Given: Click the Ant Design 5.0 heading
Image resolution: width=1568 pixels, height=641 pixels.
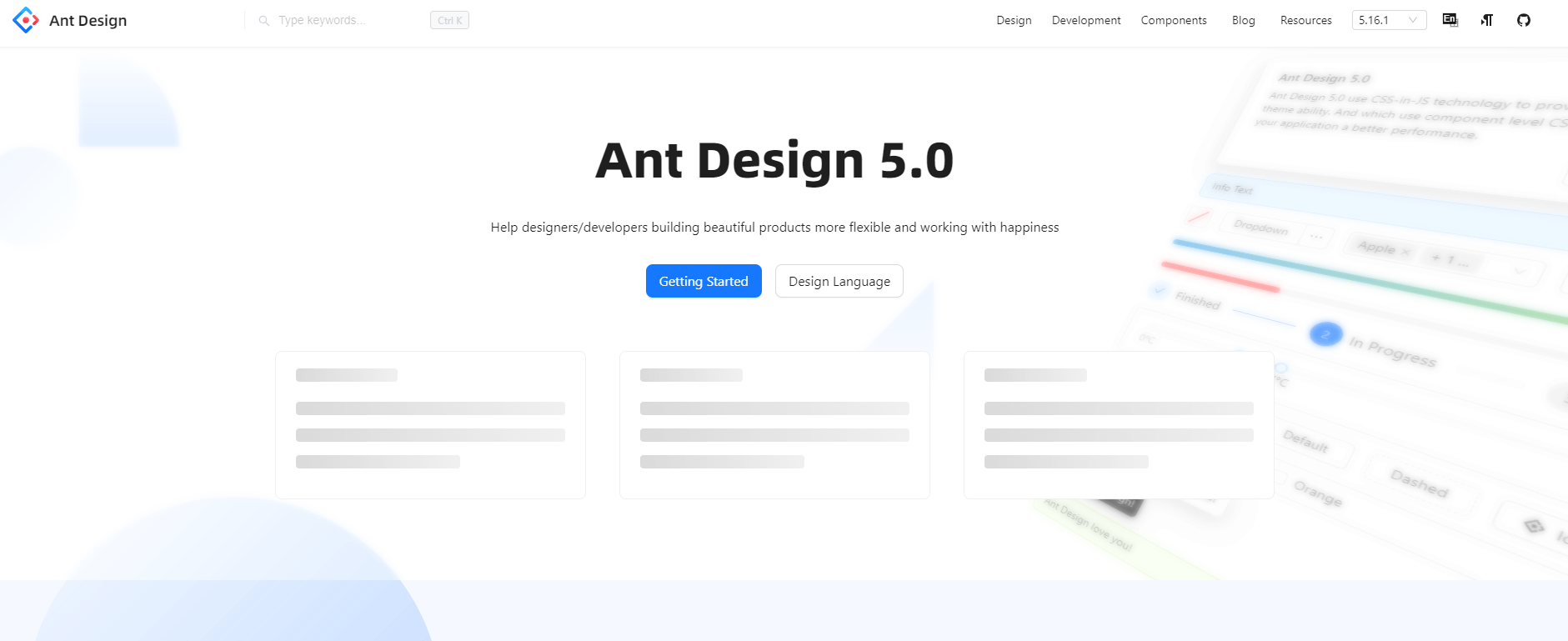Looking at the screenshot, I should [x=774, y=160].
